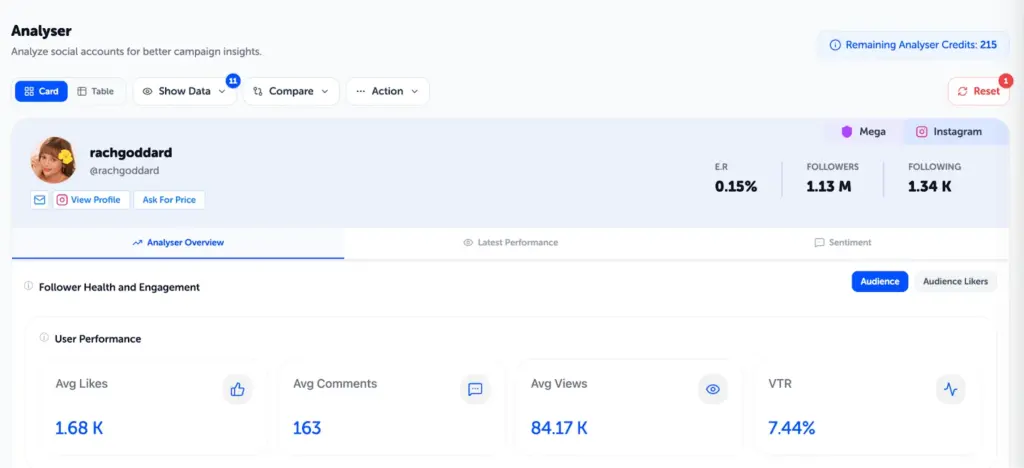Open the Action dropdown menu
Image resolution: width=1024 pixels, height=468 pixels.
[387, 91]
